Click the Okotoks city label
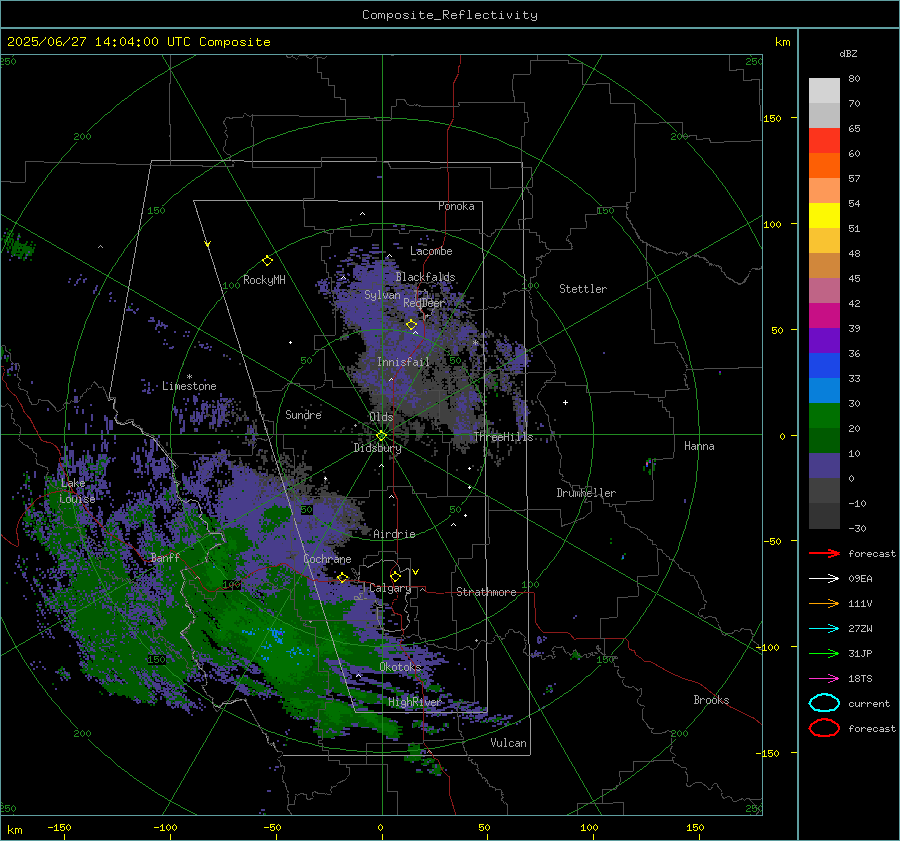This screenshot has height=841, width=900. pos(400,666)
